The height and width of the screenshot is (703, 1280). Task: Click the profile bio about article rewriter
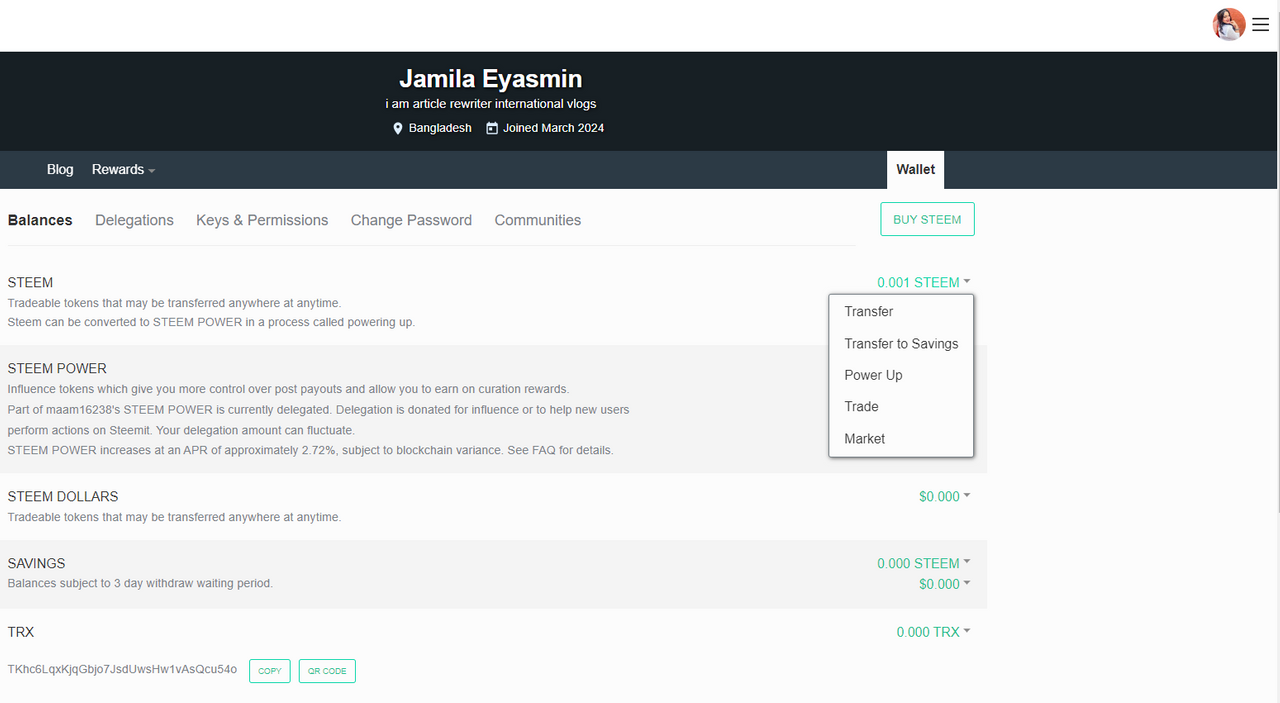(491, 103)
